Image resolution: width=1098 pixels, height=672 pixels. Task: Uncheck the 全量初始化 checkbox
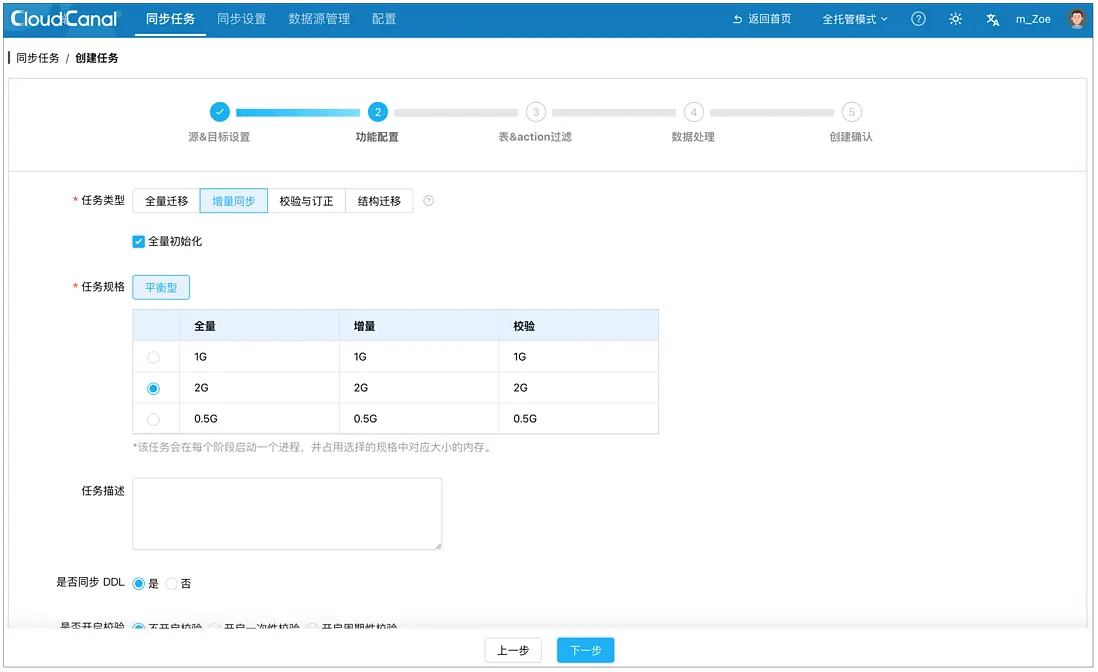(139, 242)
